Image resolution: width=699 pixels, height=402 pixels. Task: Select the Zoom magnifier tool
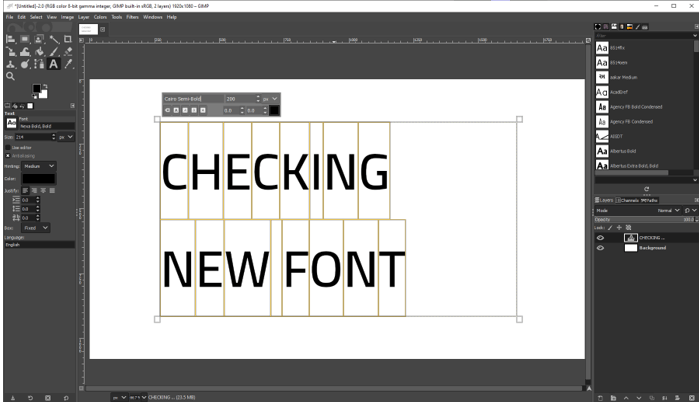pyautogui.click(x=10, y=76)
